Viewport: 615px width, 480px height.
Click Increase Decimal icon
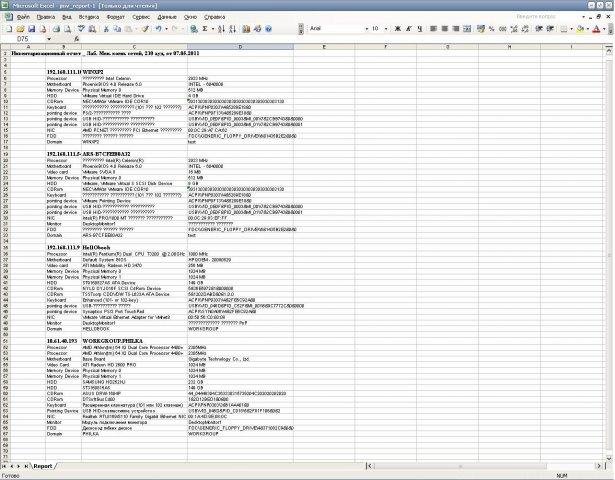(514, 29)
